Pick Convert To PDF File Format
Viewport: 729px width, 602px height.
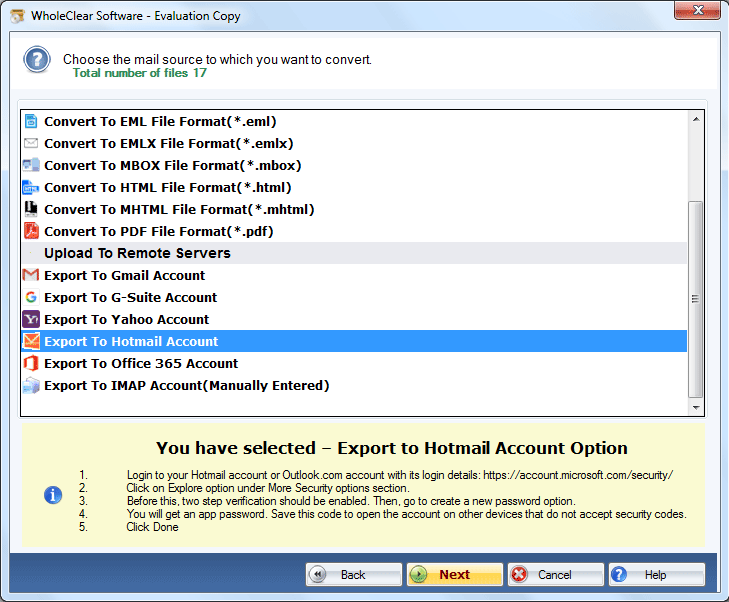pos(354,231)
